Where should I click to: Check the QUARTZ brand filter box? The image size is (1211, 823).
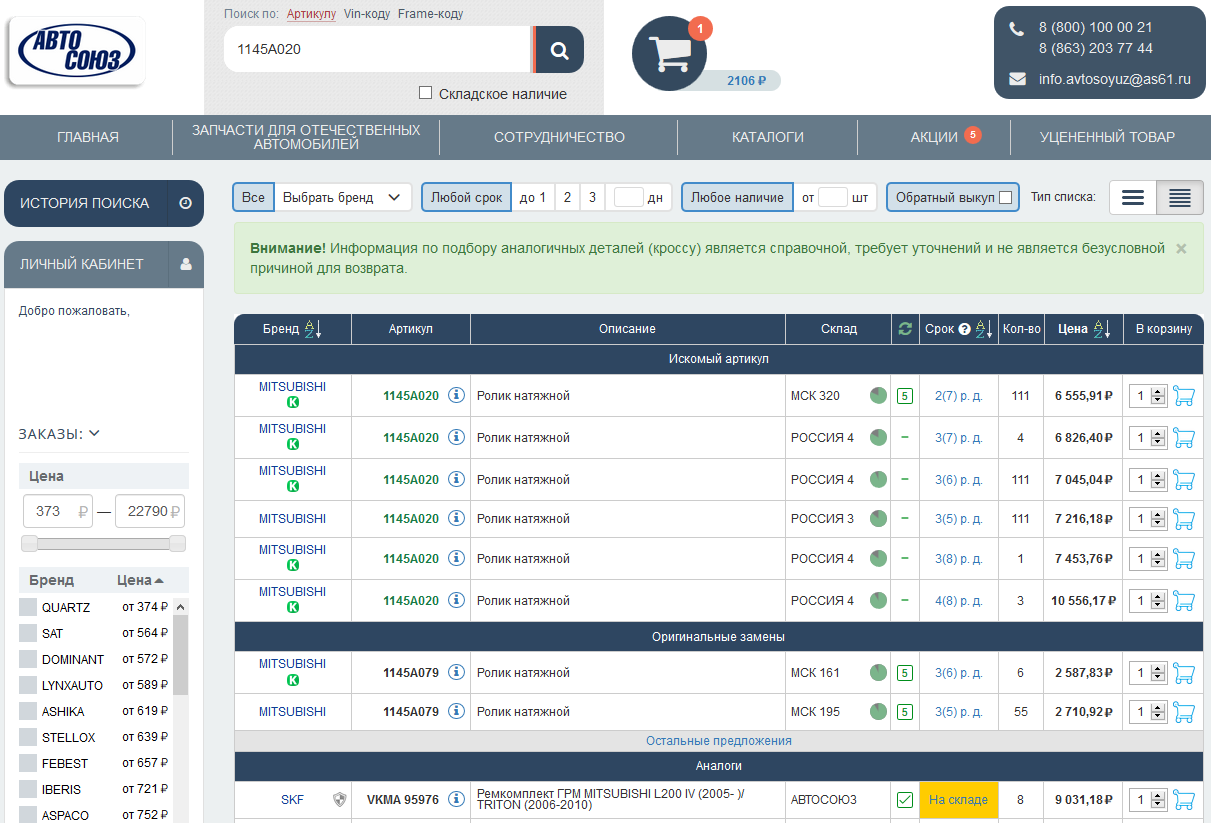click(x=28, y=607)
